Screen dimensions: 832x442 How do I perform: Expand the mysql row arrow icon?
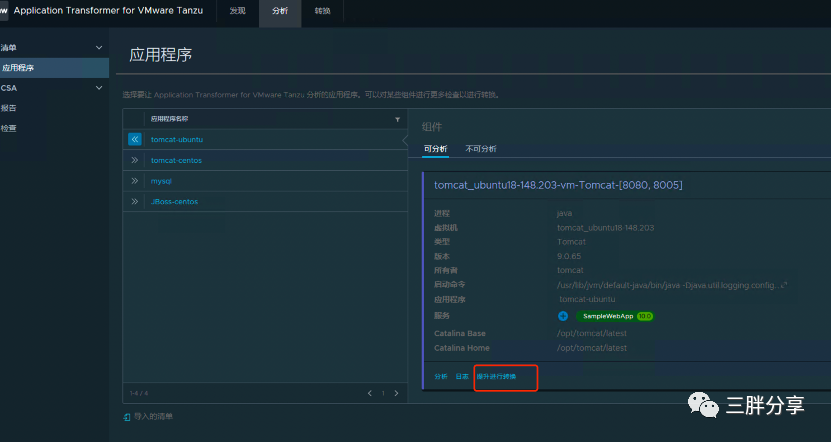pyautogui.click(x=135, y=181)
